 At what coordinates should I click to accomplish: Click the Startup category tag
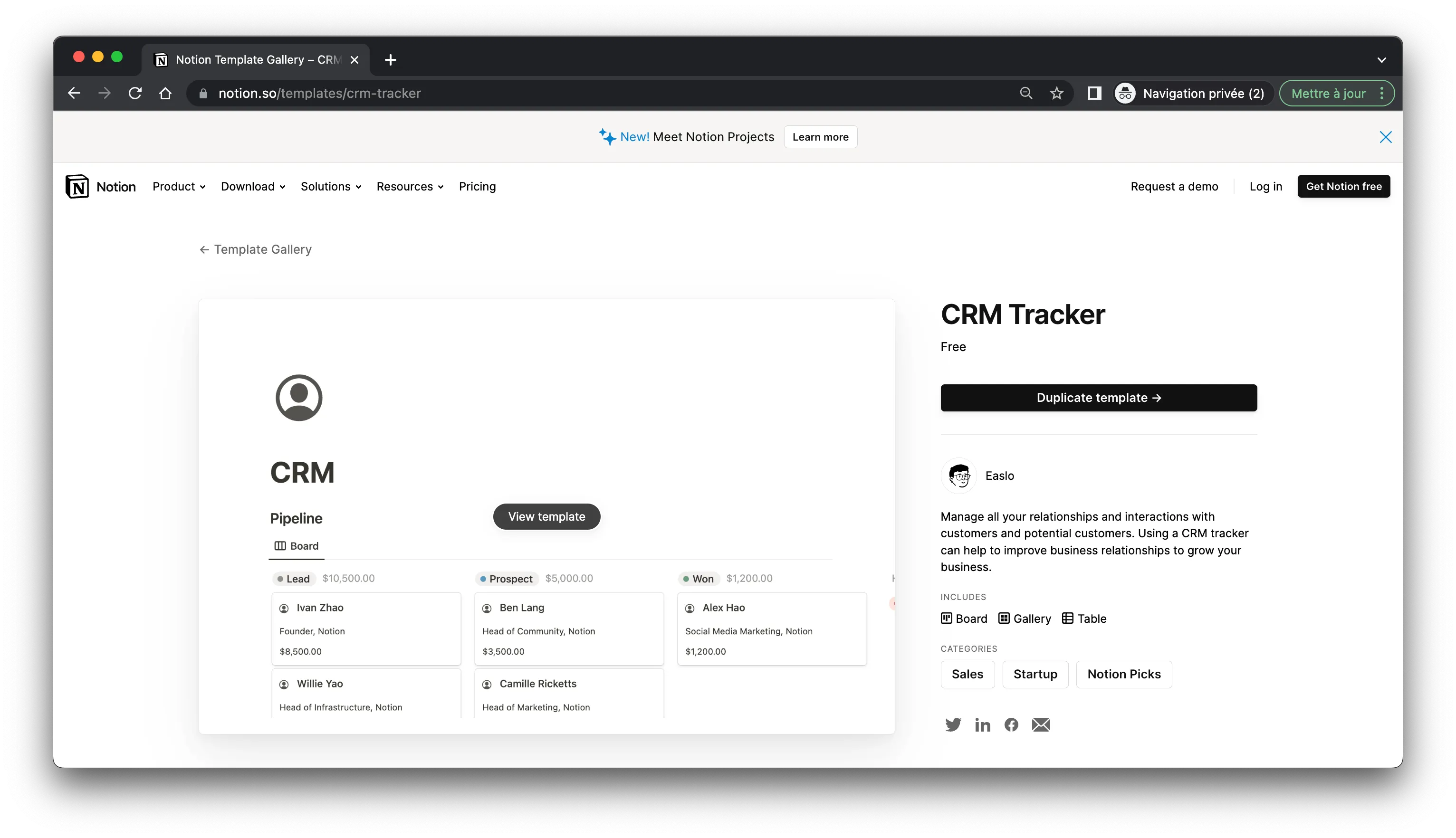click(1035, 674)
